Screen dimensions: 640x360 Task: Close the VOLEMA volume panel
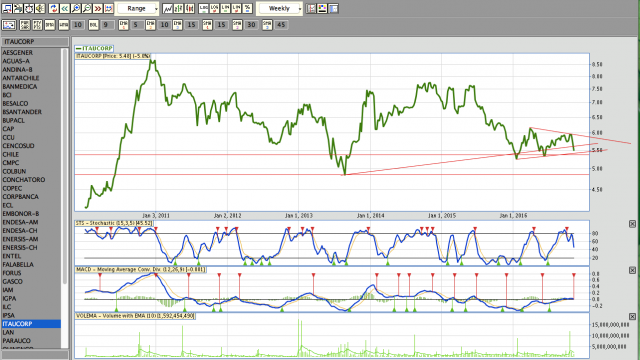pyautogui.click(x=632, y=317)
